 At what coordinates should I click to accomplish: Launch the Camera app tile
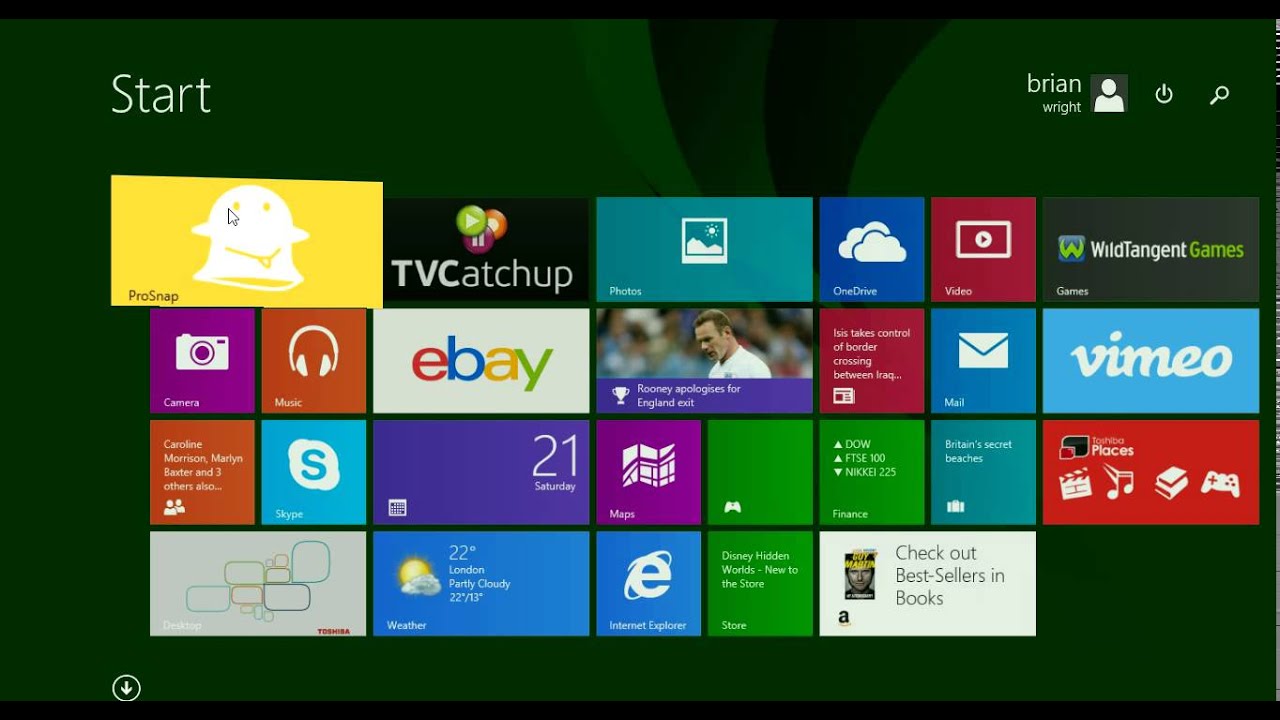point(202,361)
